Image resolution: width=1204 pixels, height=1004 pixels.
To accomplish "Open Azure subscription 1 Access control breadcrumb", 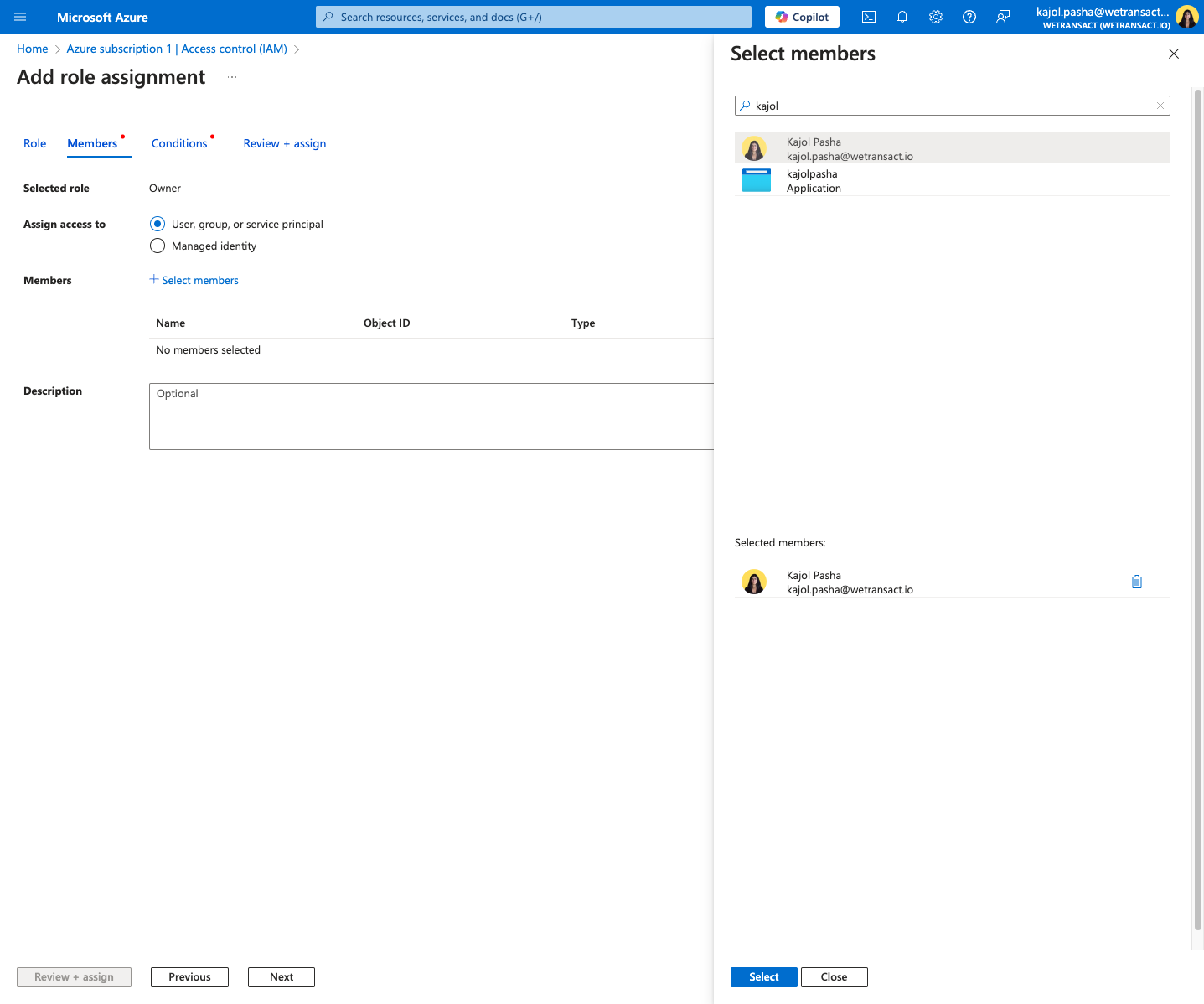I will pos(177,49).
